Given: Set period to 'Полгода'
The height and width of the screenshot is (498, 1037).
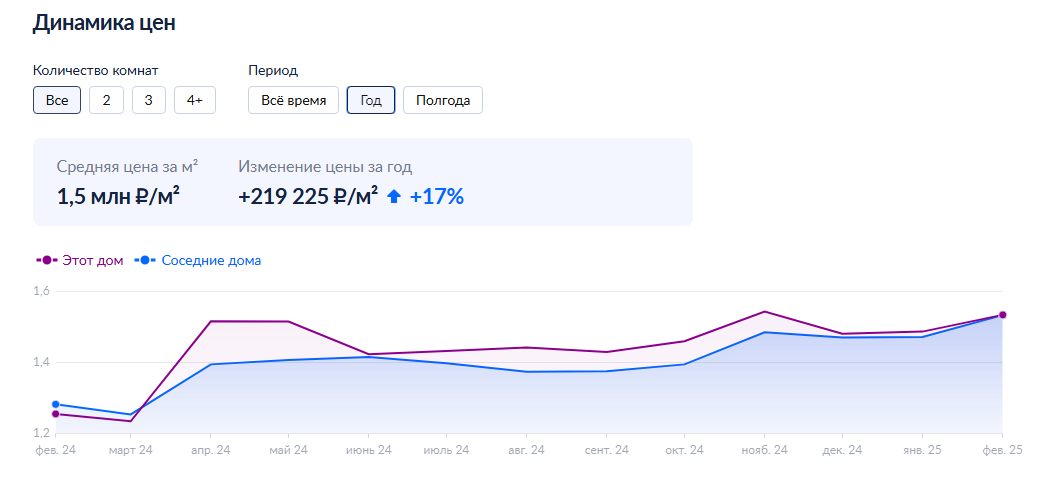Looking at the screenshot, I should click(x=443, y=101).
